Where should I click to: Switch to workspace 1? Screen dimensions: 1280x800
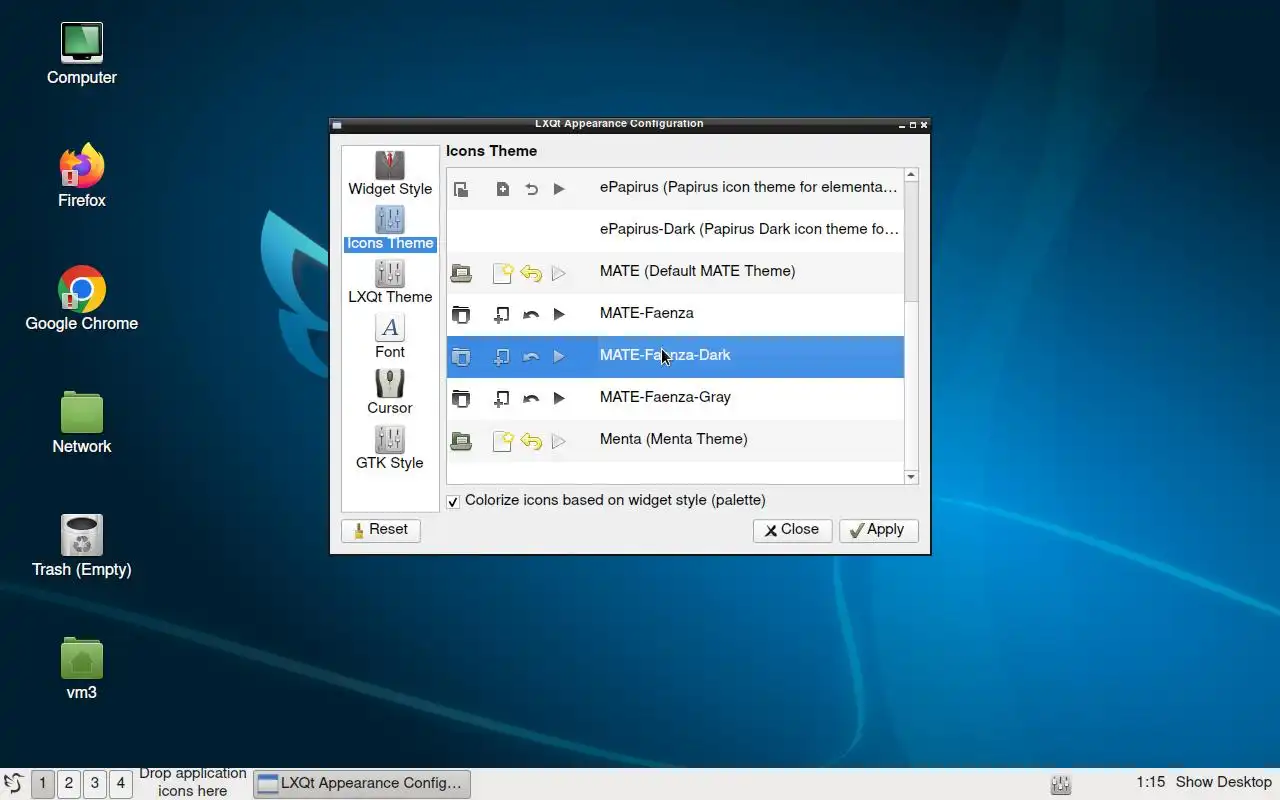click(x=43, y=783)
